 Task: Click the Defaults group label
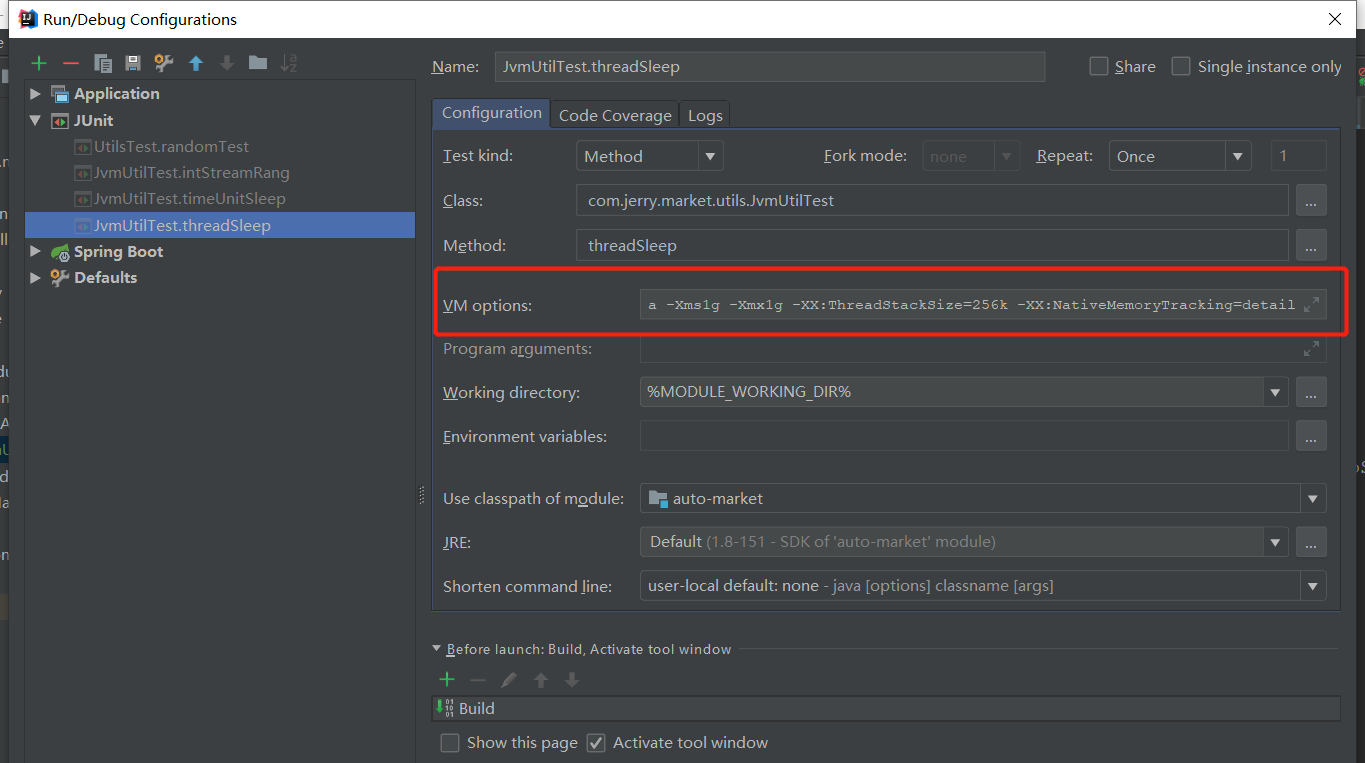tap(105, 278)
